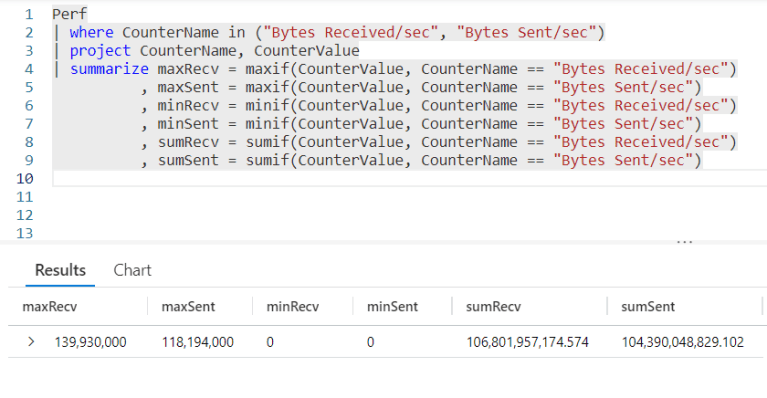
Task: Click 'sumRecv' variable on line 8
Action: click(188, 142)
